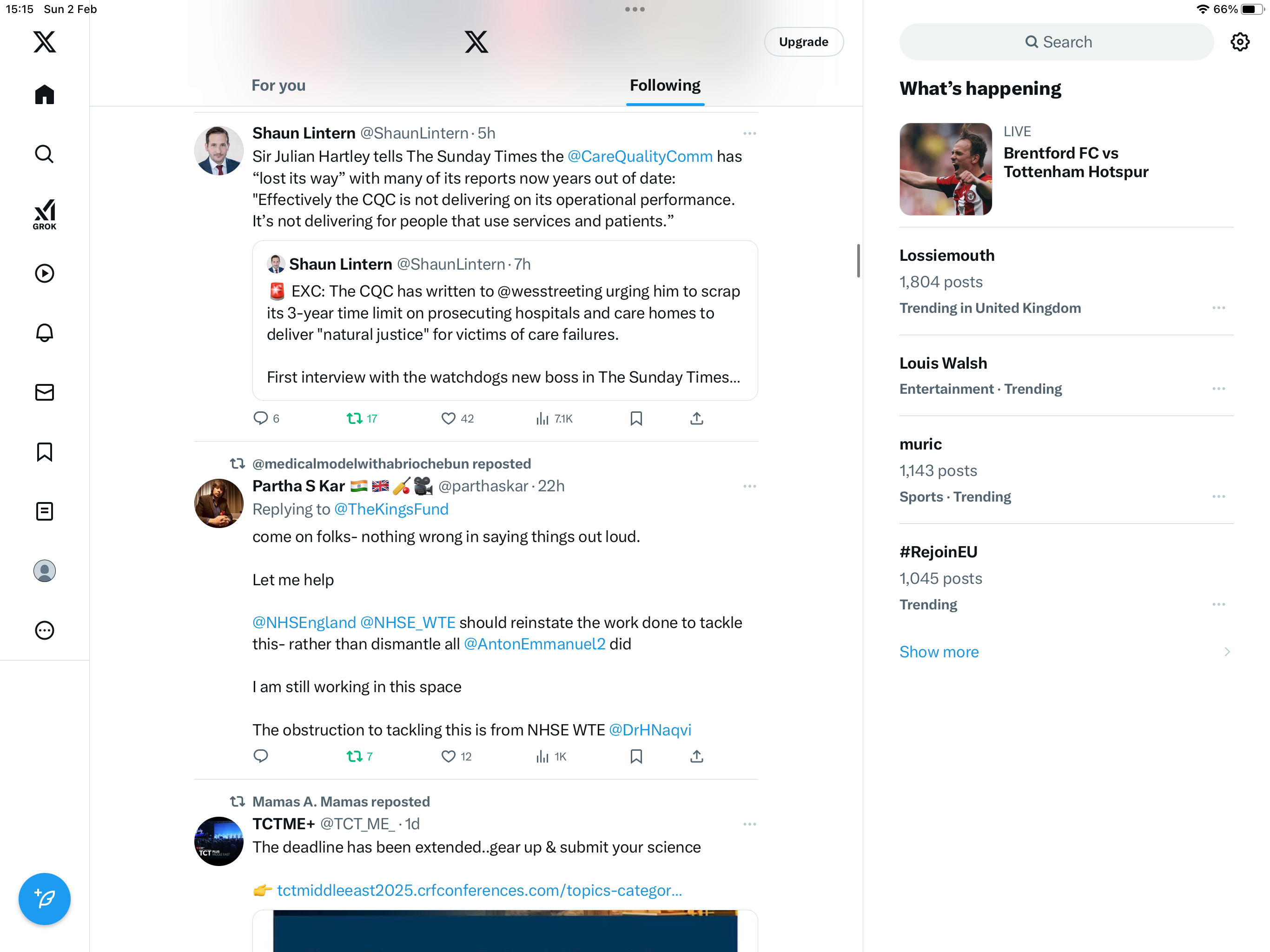This screenshot has width=1270, height=952.
Task: Open the Lists icon in sidebar
Action: coord(44,511)
